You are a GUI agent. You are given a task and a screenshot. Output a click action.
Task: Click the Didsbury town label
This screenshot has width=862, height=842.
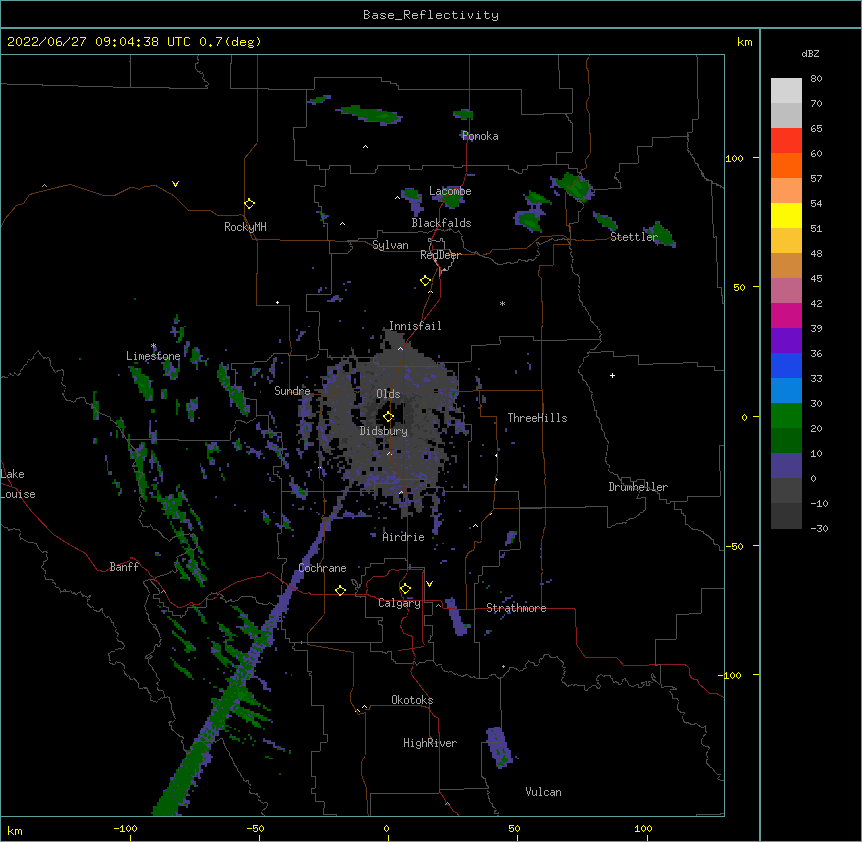coord(384,431)
